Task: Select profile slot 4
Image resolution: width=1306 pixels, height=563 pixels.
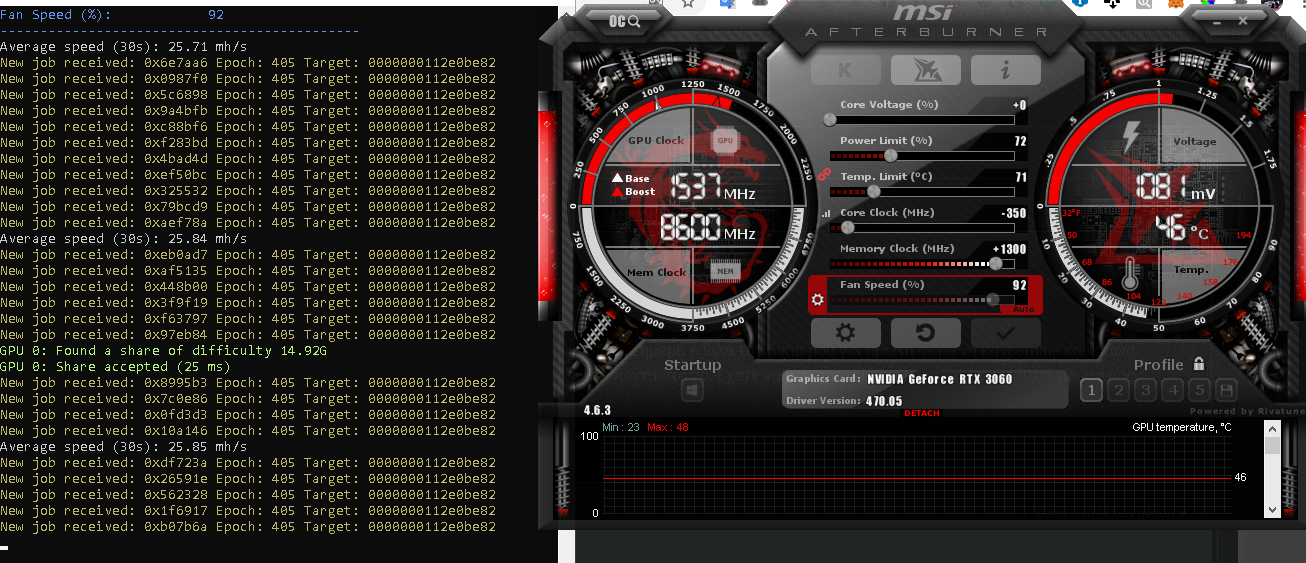Action: click(1173, 390)
